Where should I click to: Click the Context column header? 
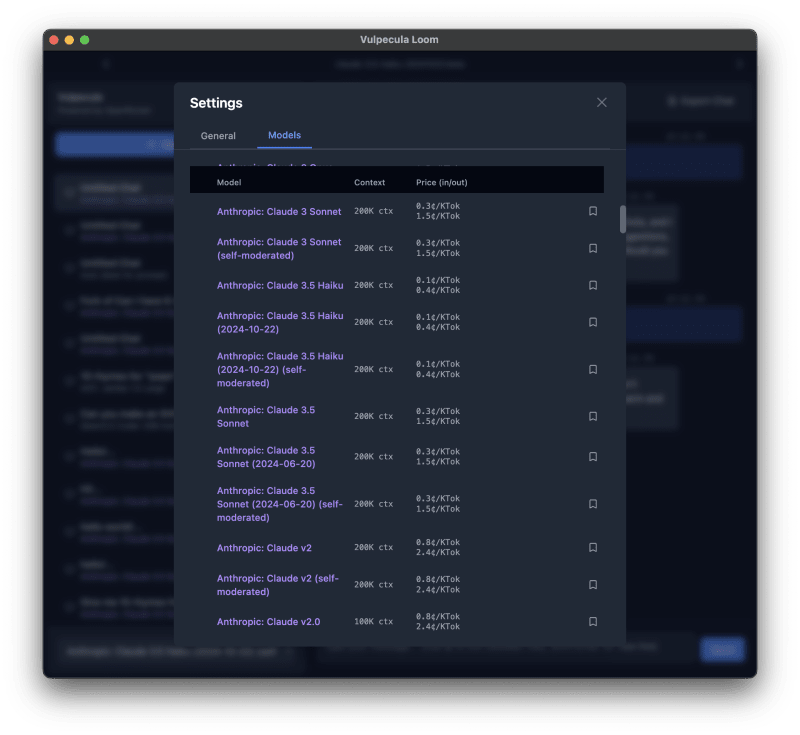(x=370, y=182)
